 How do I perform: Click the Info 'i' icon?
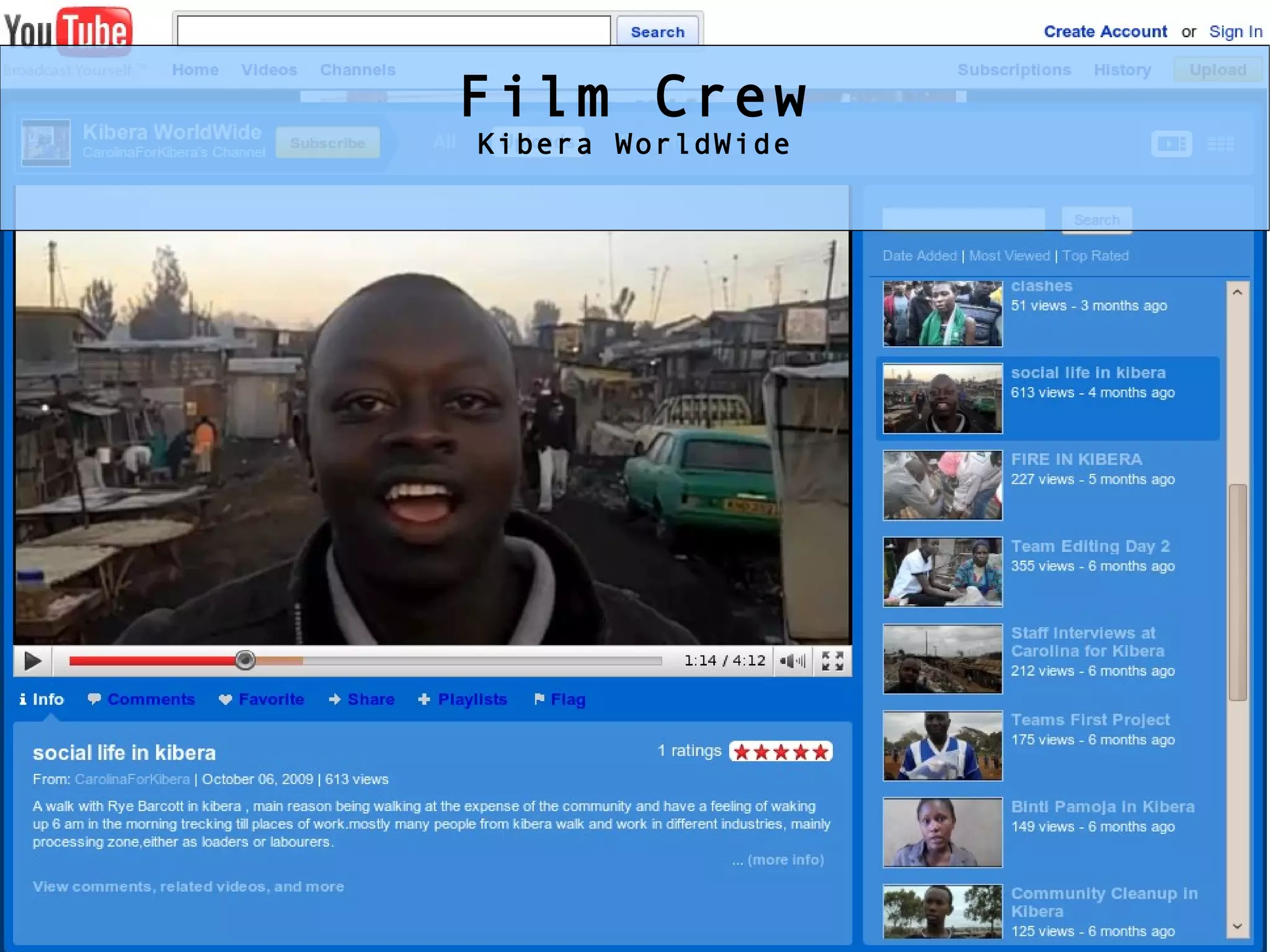point(23,699)
